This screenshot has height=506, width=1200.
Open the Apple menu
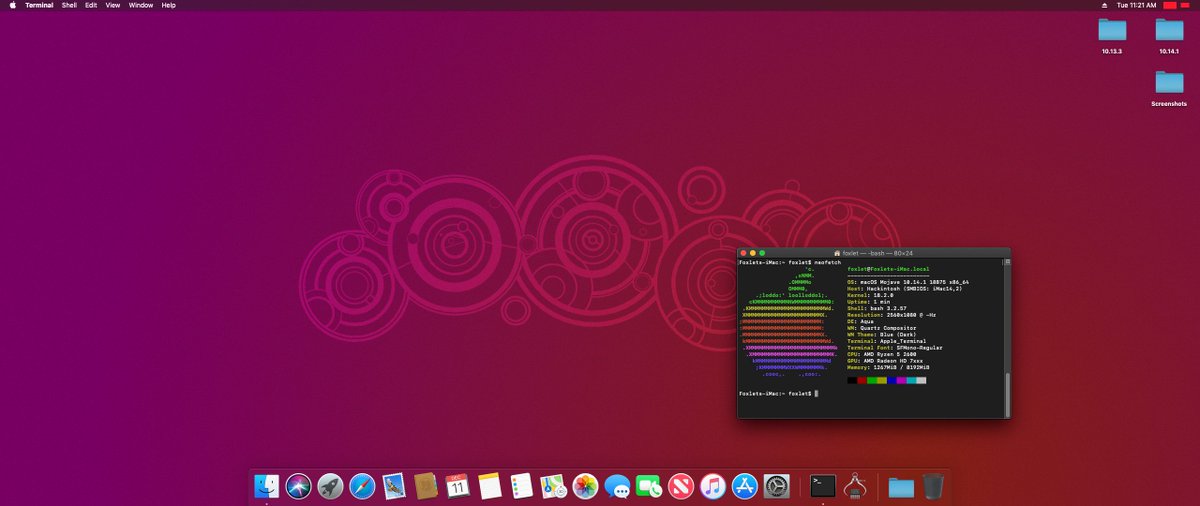point(12,5)
